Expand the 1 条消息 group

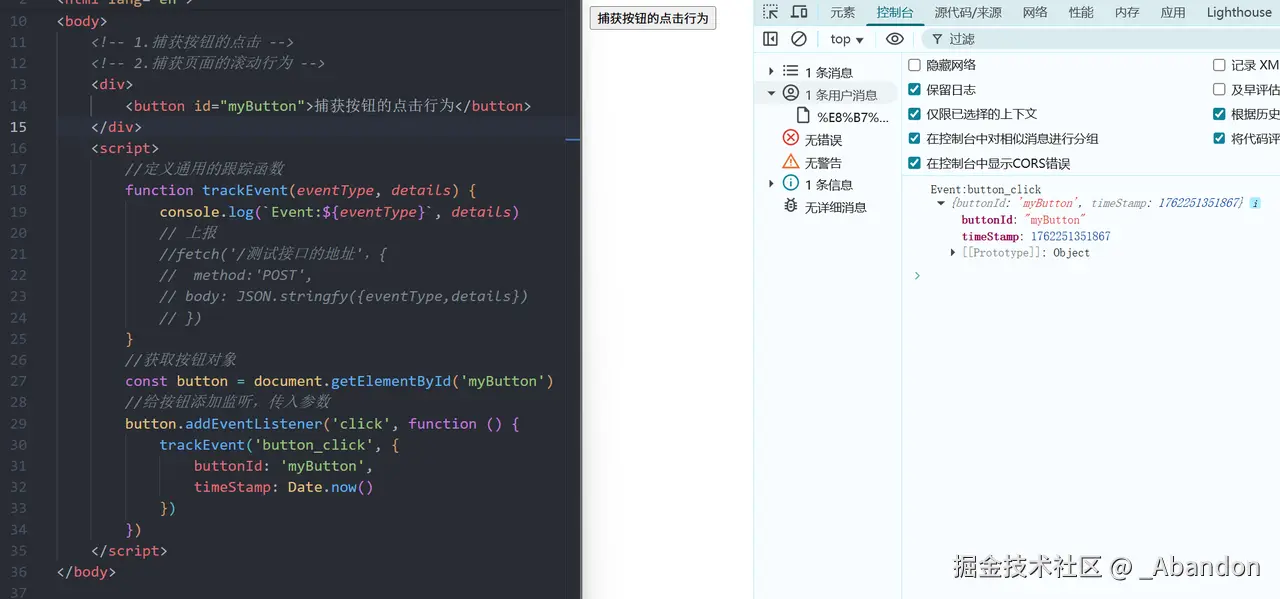click(x=771, y=72)
